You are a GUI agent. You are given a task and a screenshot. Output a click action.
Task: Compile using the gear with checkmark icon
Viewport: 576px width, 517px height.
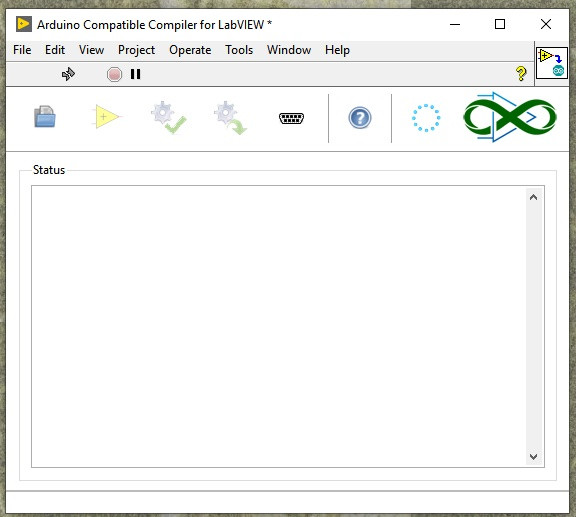(168, 118)
